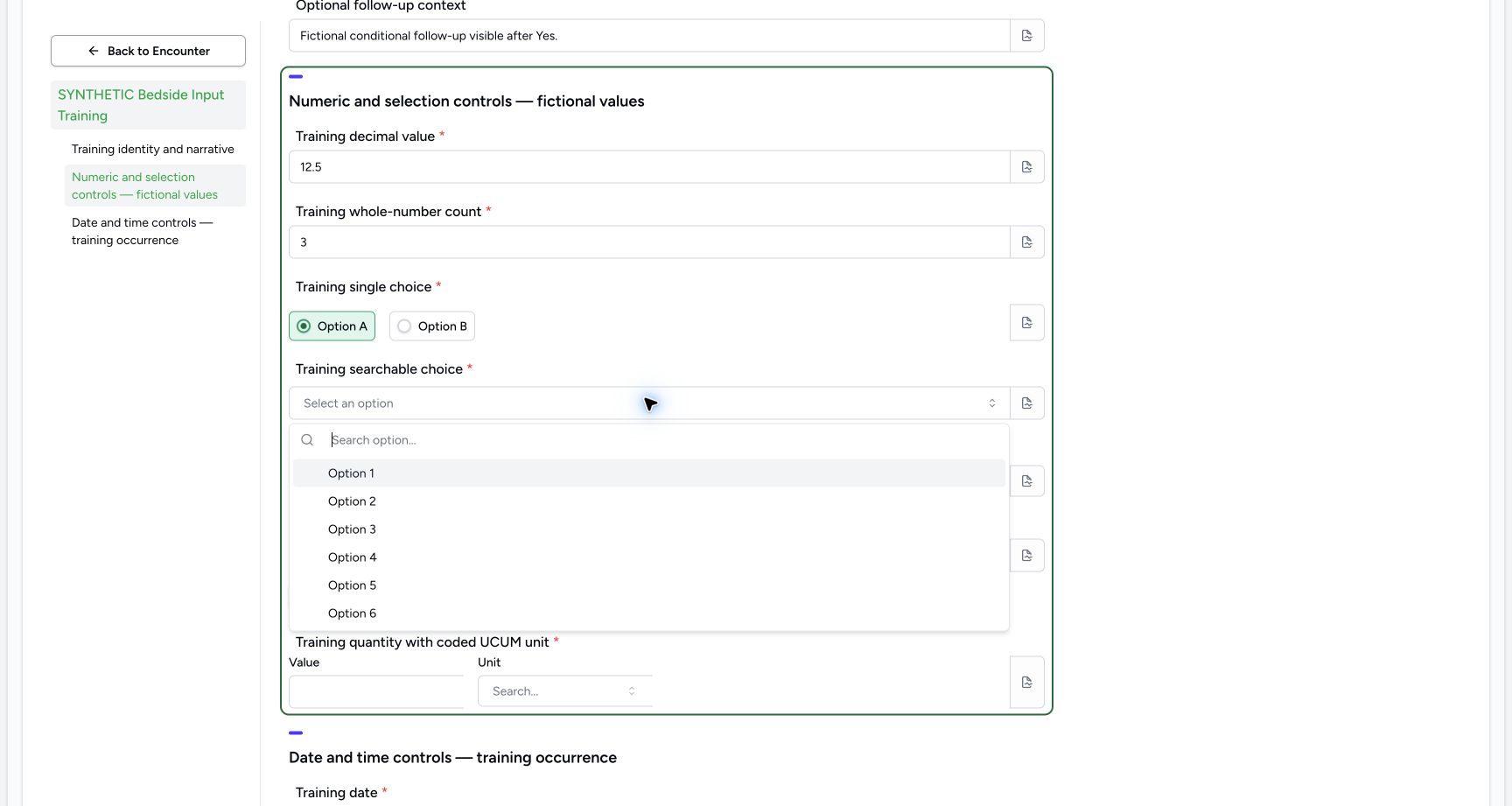Viewport: 1512px width, 806px height.
Task: Click the Training quantity with coded UCUM unit label
Action: tap(423, 642)
